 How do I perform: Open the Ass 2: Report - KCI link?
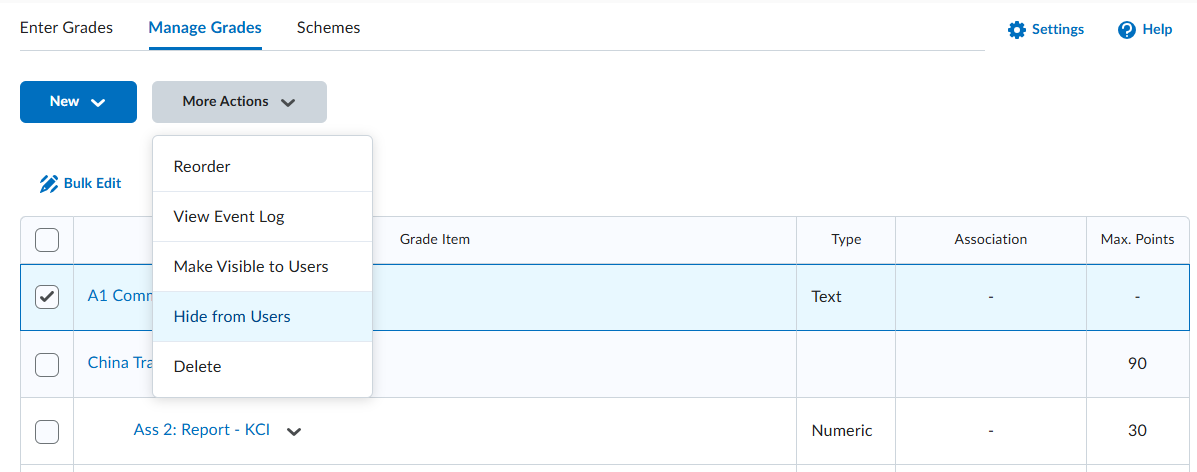[x=202, y=431]
